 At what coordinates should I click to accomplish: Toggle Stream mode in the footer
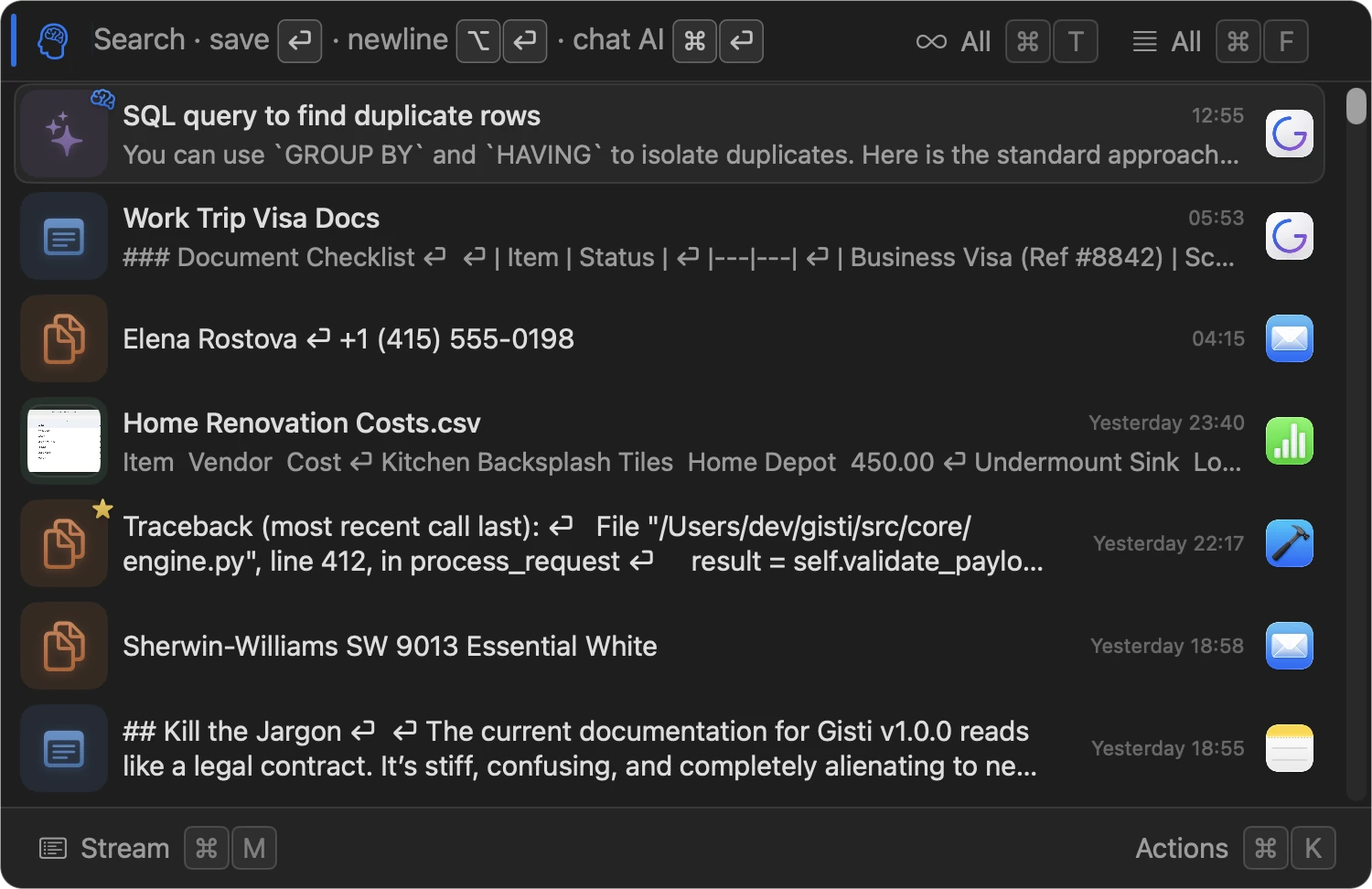[157, 849]
